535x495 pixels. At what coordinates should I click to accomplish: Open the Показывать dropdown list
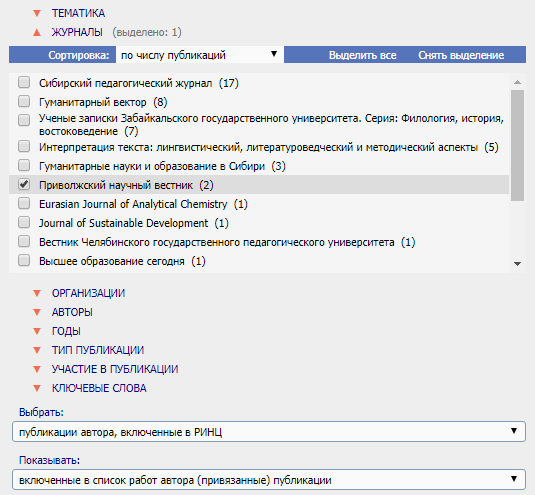point(269,480)
